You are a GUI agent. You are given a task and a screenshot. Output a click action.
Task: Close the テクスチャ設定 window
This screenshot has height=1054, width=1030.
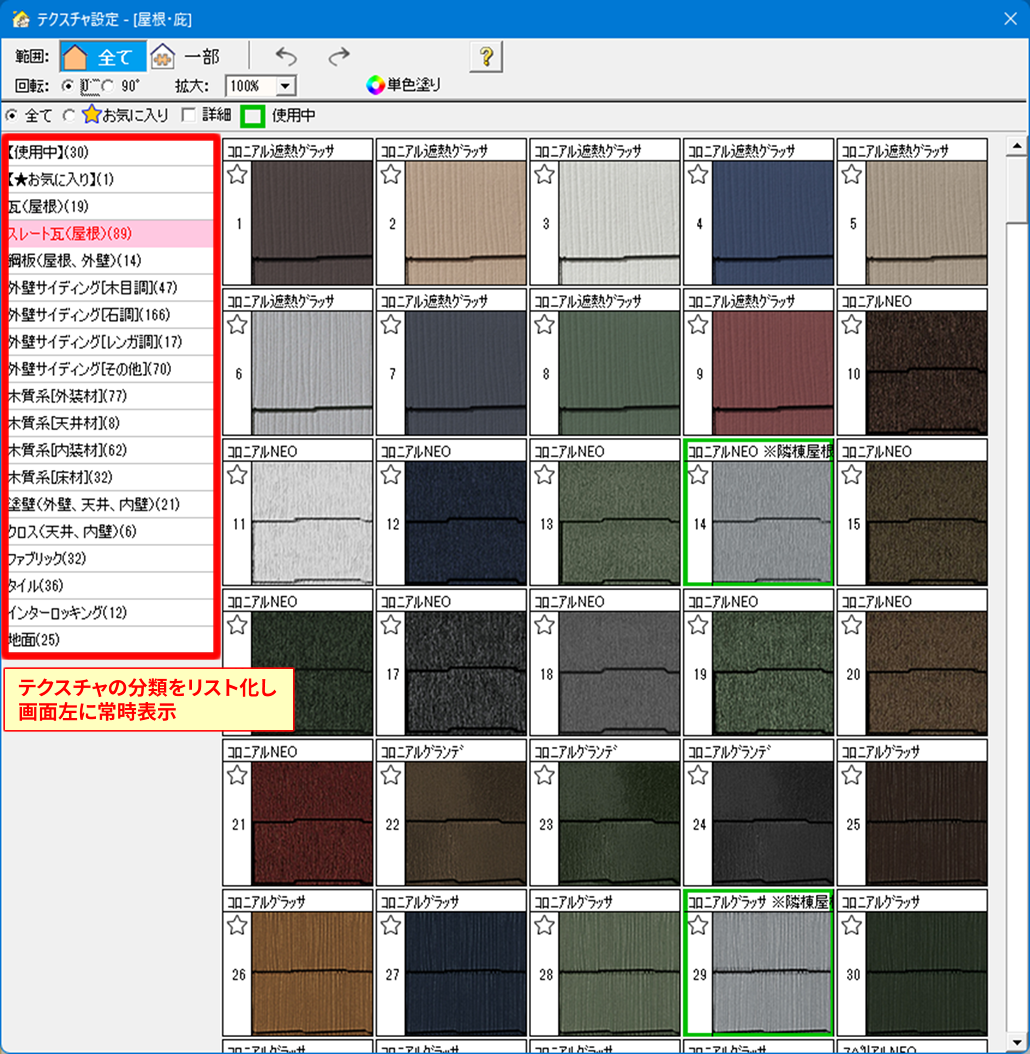coord(1010,19)
